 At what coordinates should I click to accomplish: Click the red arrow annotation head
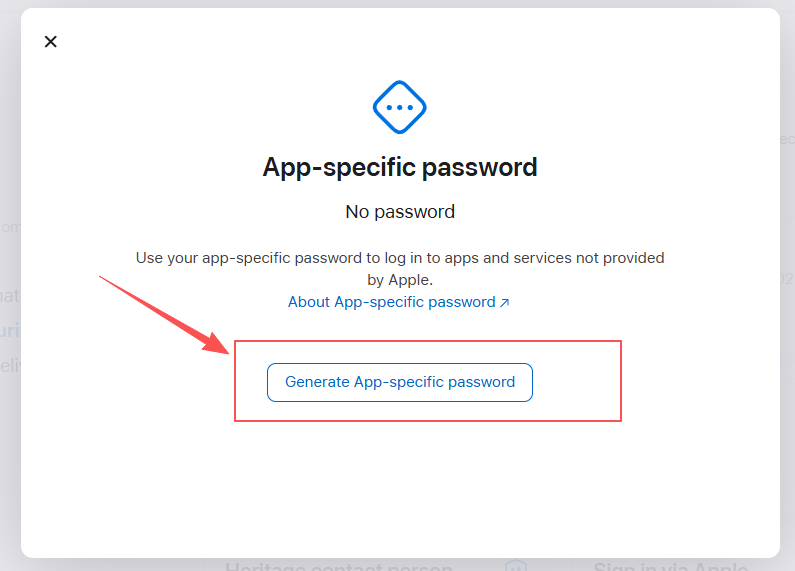click(216, 344)
